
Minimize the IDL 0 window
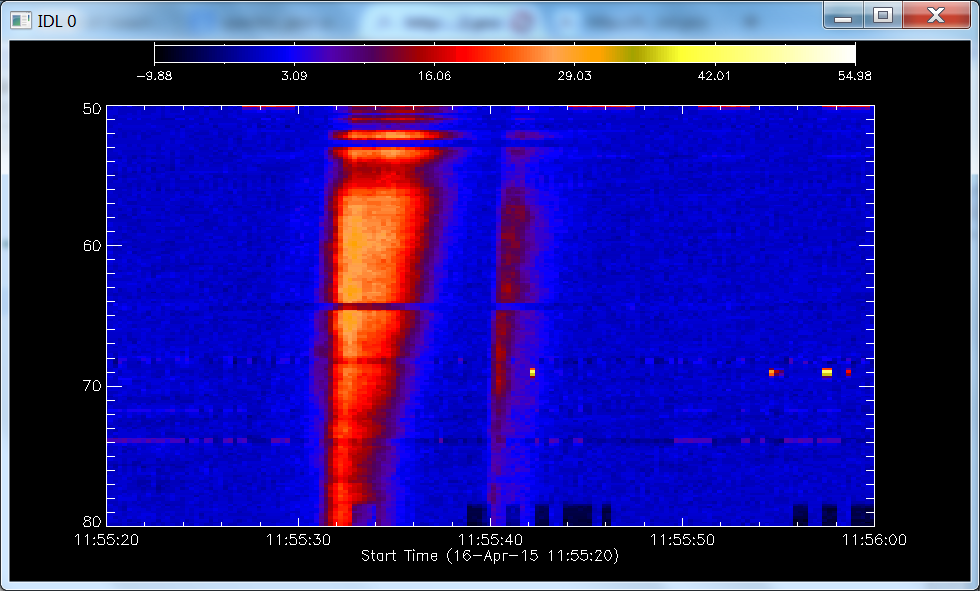pyautogui.click(x=843, y=15)
